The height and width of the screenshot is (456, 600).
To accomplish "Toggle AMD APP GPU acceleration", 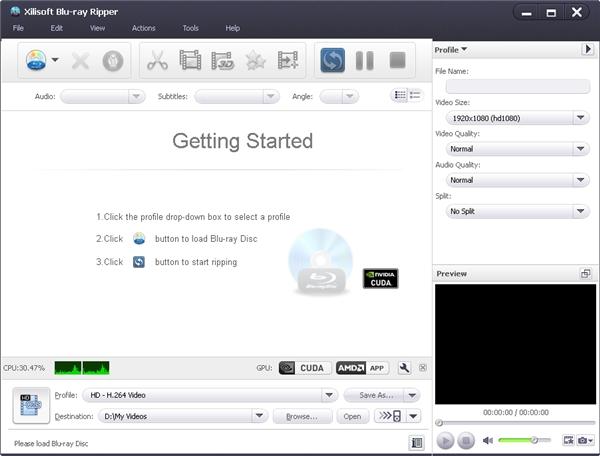I will pos(362,368).
